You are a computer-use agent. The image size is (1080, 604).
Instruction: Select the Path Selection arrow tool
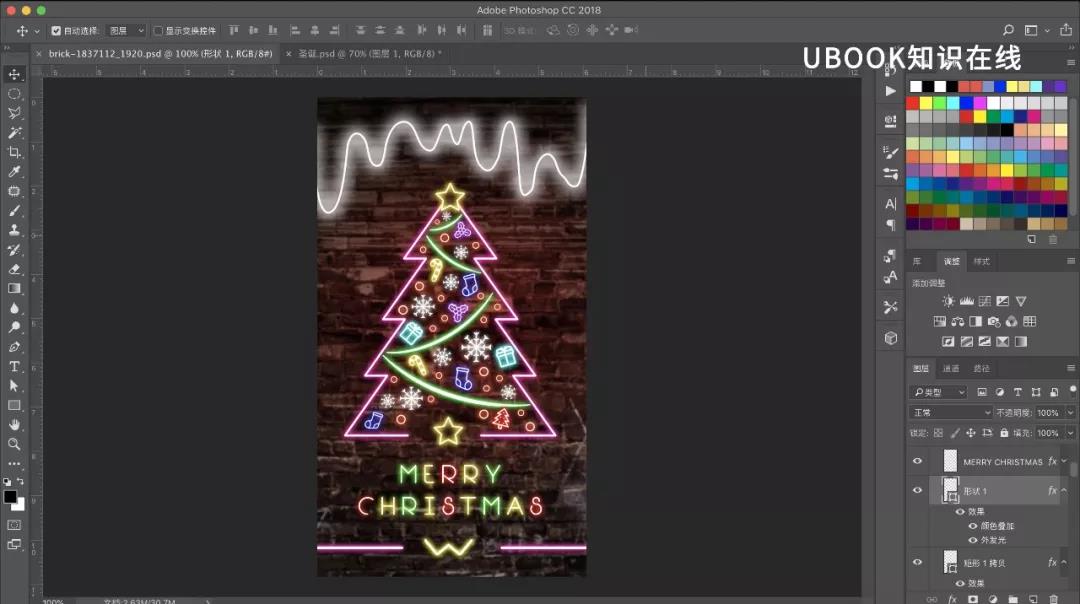[14, 386]
